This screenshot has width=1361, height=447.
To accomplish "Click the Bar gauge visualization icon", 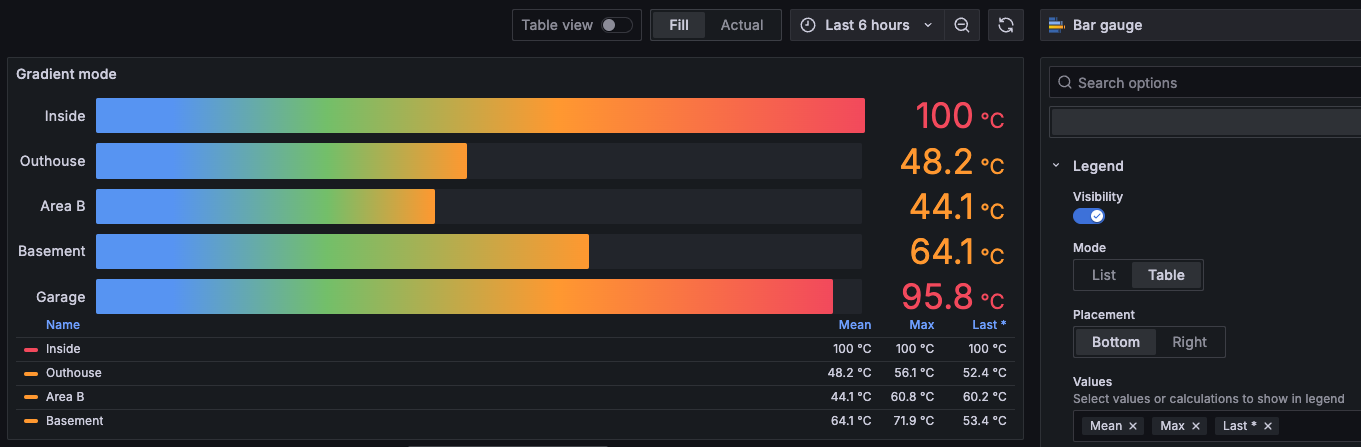I will [1056, 25].
